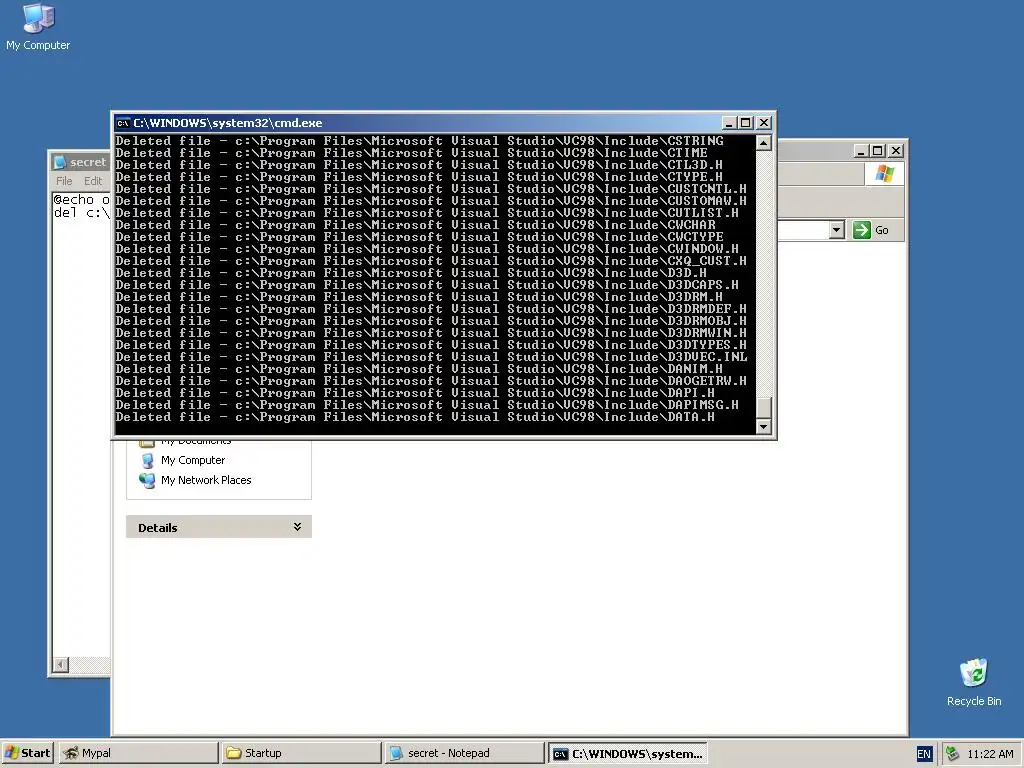Open the Notepad Edit menu

(93, 181)
